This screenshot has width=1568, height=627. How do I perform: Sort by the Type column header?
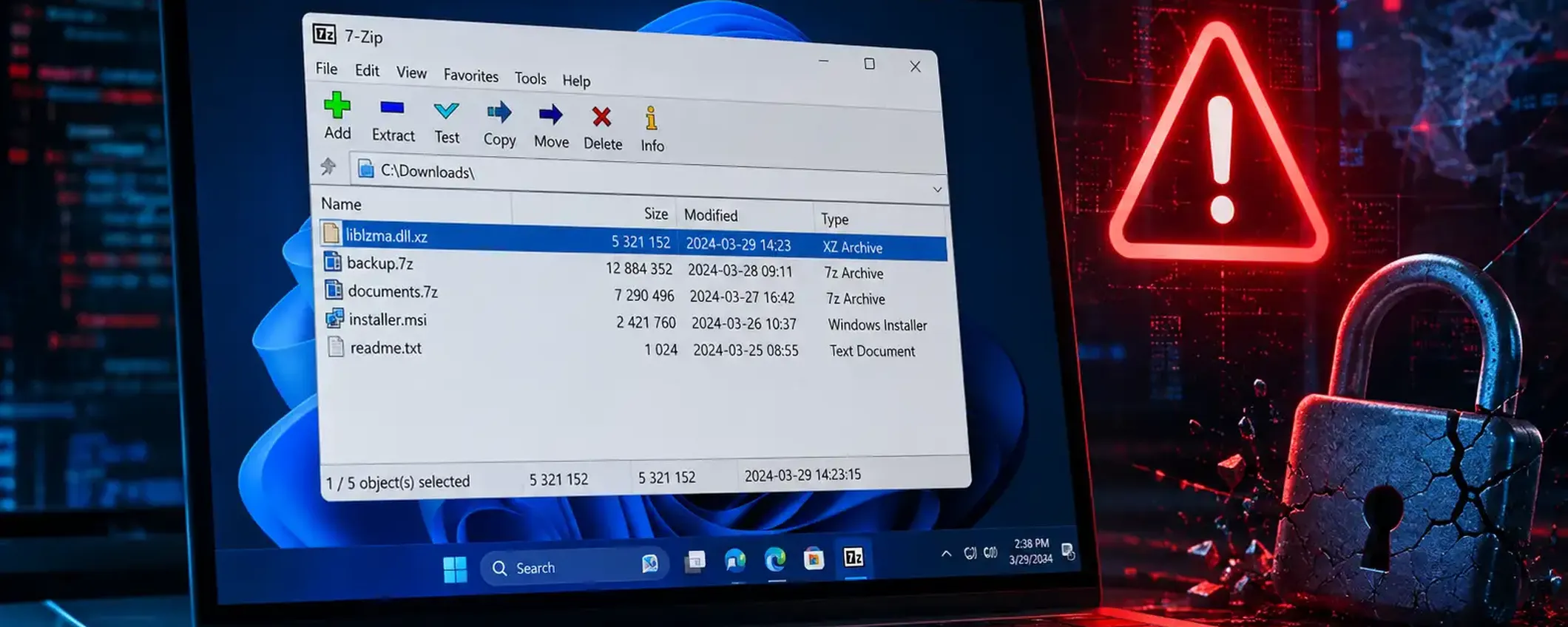[834, 219]
